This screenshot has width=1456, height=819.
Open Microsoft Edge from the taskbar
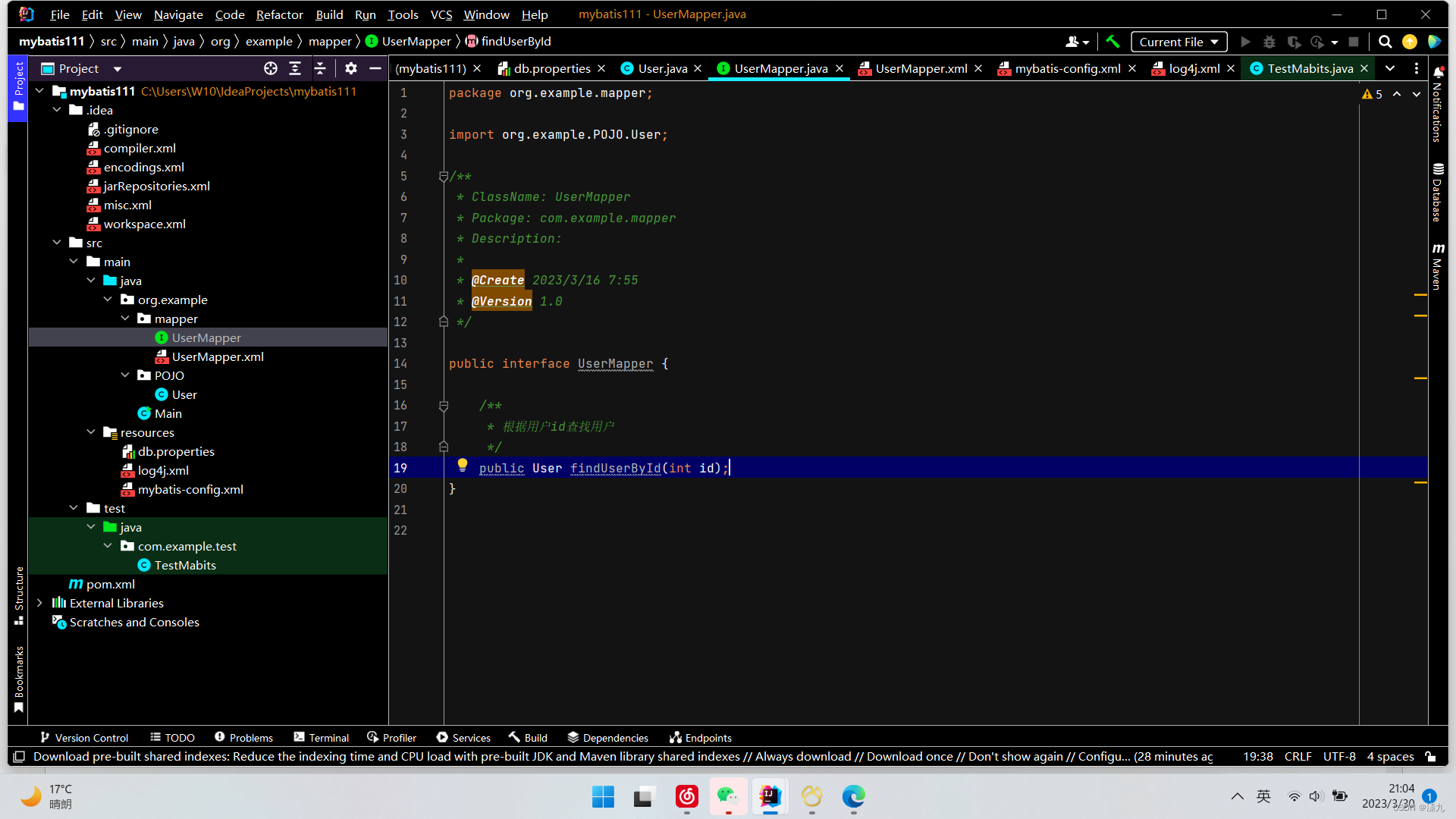coord(853,796)
